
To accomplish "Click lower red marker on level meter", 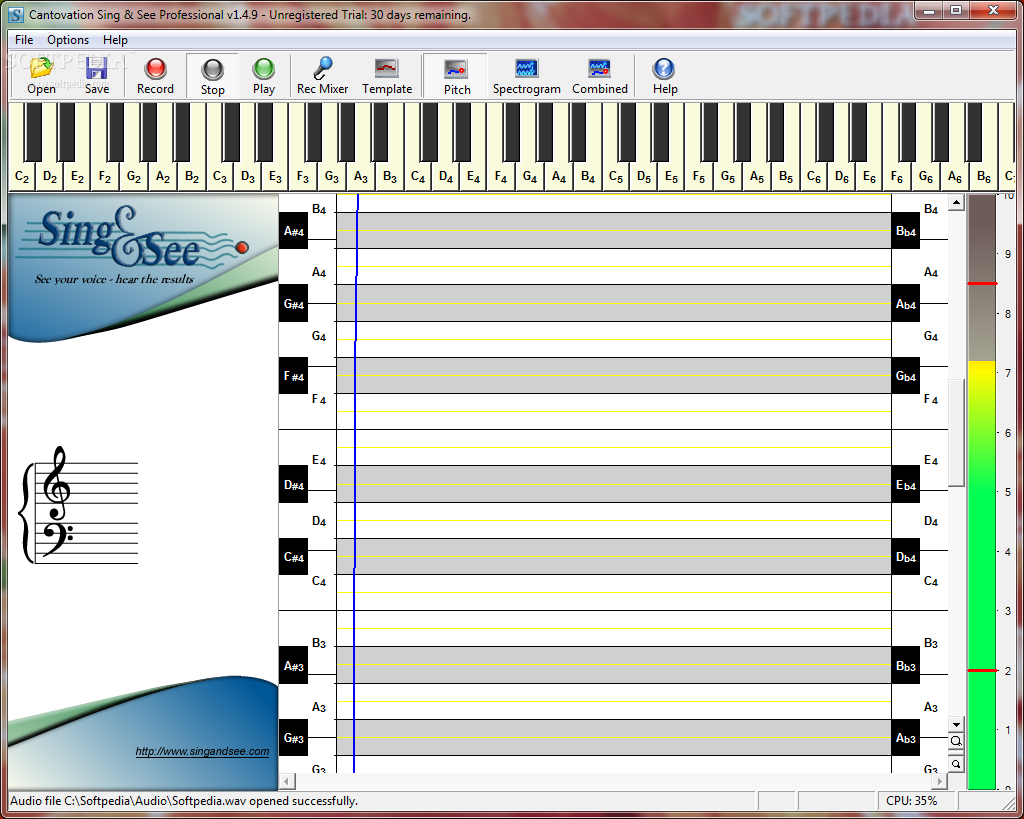I will 982,671.
